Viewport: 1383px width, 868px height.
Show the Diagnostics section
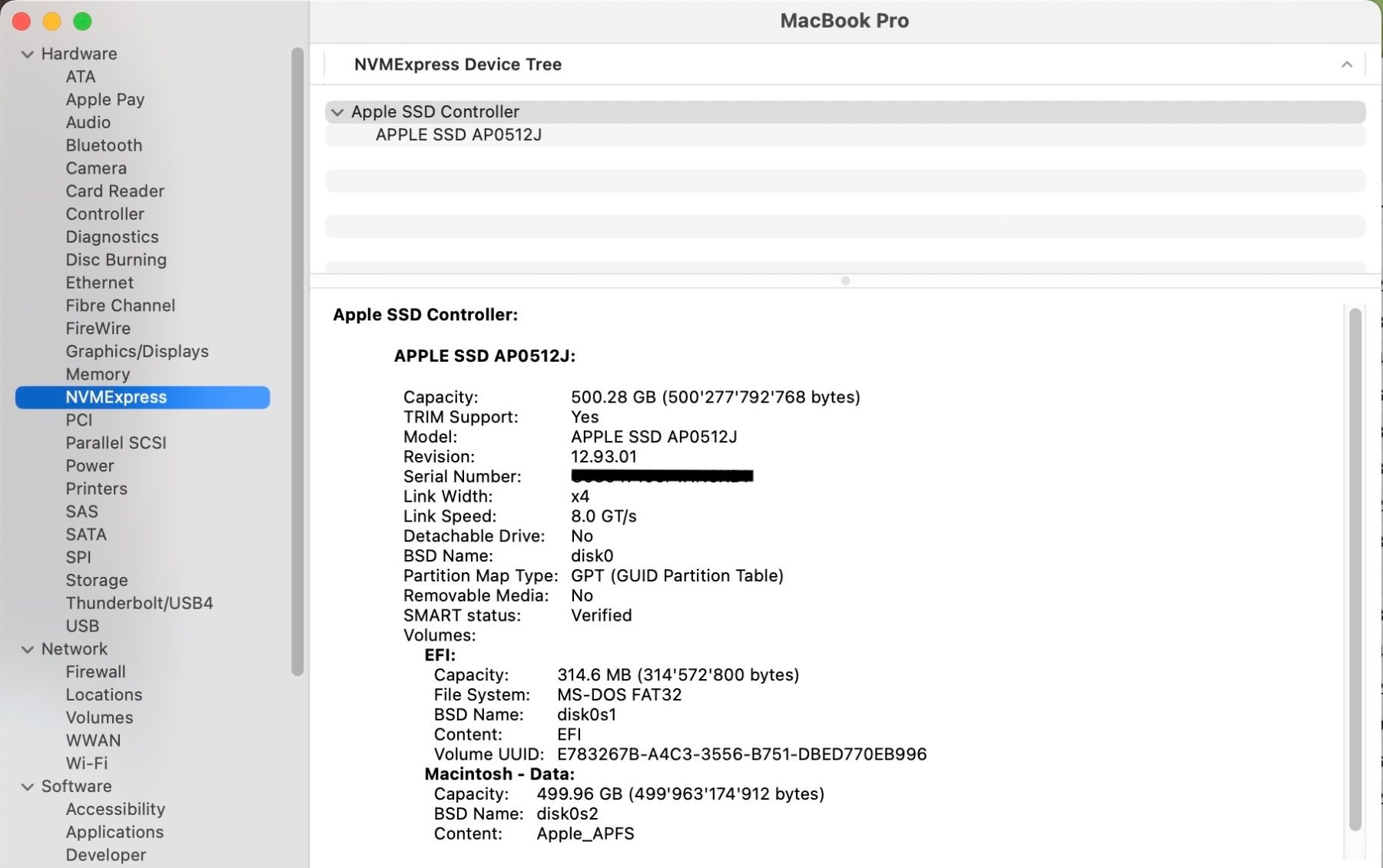(x=112, y=237)
